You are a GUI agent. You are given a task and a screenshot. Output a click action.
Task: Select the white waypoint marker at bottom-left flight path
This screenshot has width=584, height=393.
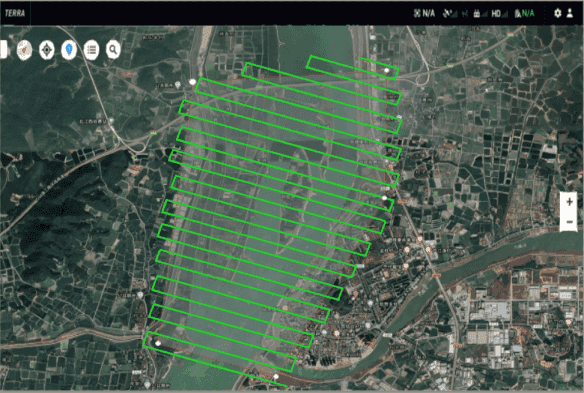pyautogui.click(x=158, y=343)
